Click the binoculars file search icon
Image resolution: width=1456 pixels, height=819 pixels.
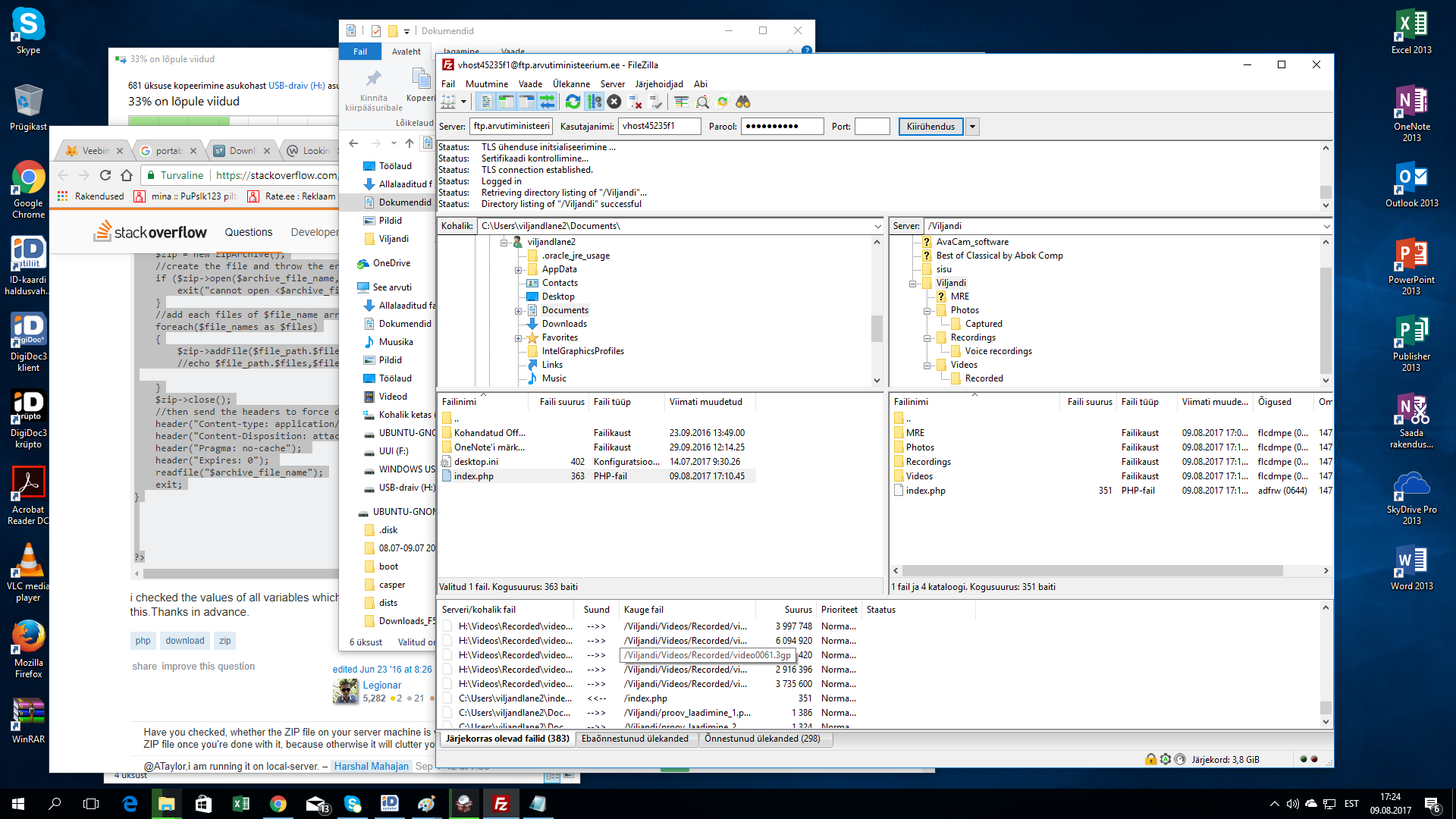[x=742, y=102]
